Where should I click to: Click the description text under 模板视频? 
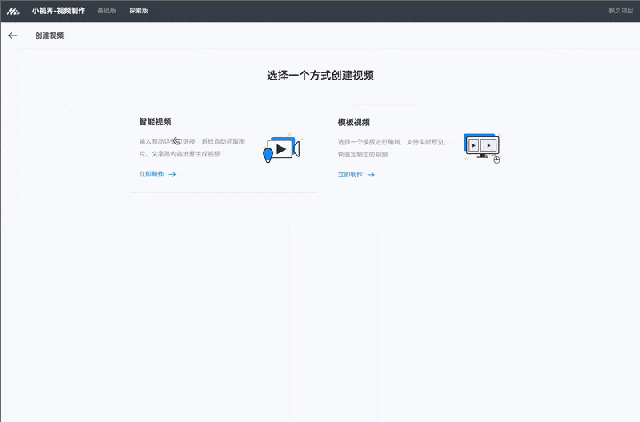[x=391, y=148]
